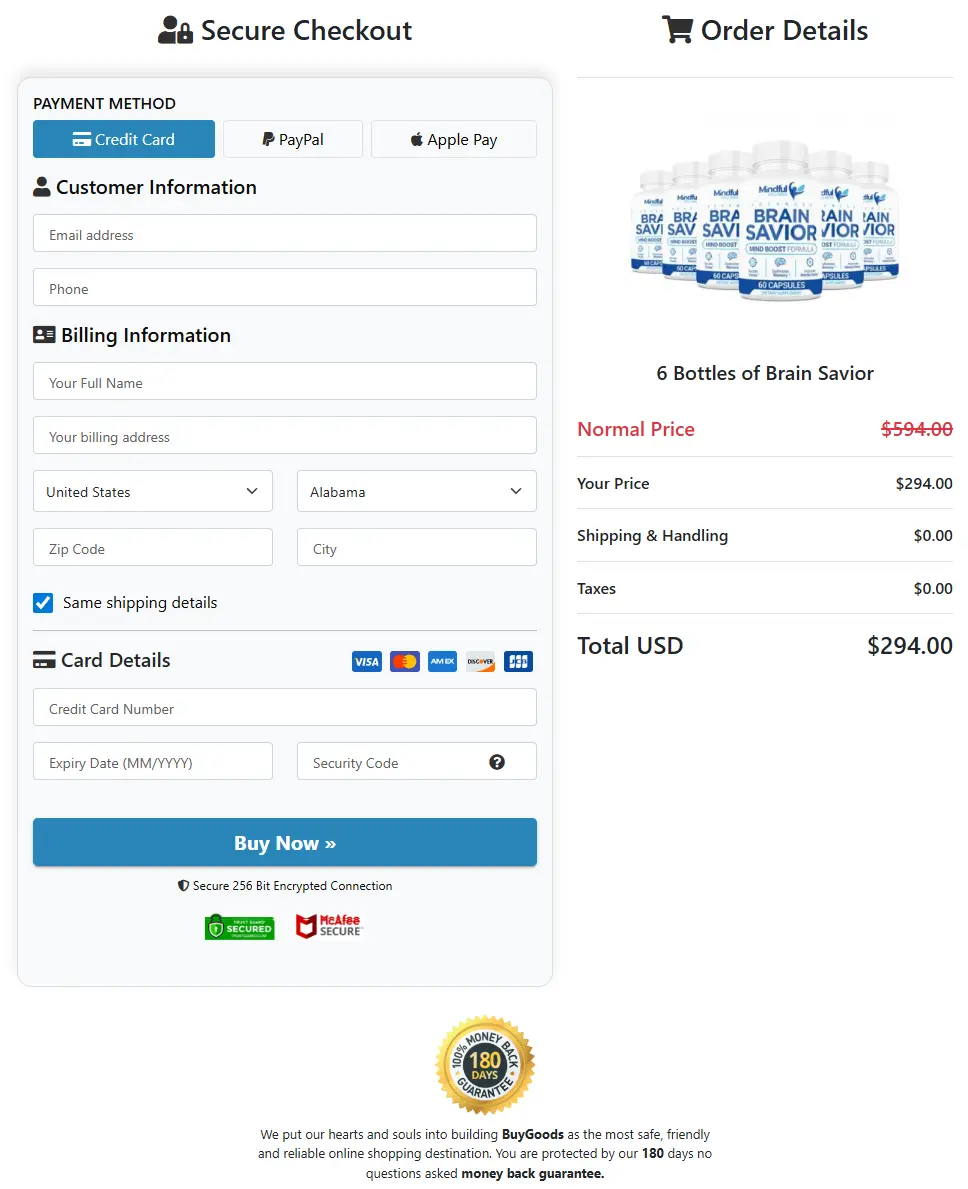Click the JCB card icon
This screenshot has height=1189, width=968.
tap(518, 661)
